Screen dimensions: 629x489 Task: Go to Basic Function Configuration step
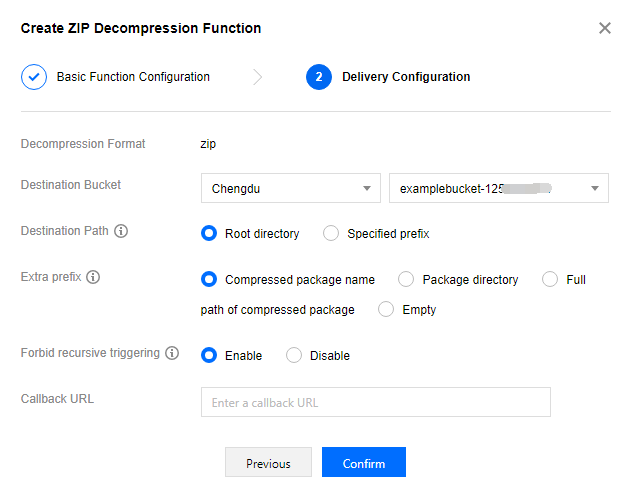click(132, 77)
